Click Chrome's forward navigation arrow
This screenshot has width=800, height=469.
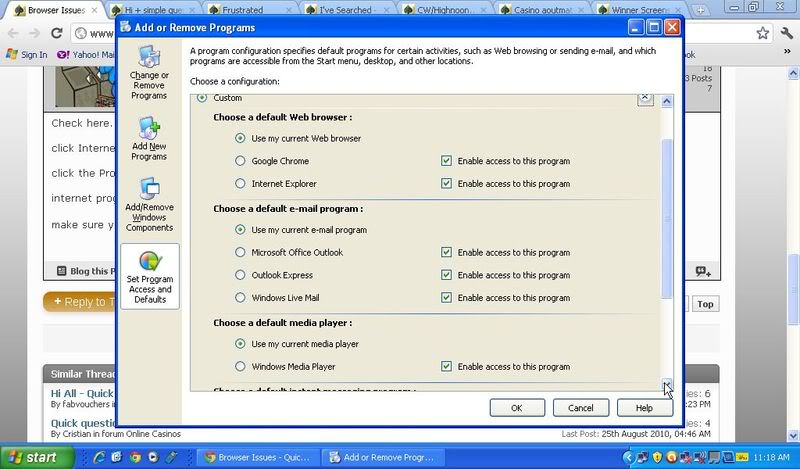pyautogui.click(x=34, y=34)
